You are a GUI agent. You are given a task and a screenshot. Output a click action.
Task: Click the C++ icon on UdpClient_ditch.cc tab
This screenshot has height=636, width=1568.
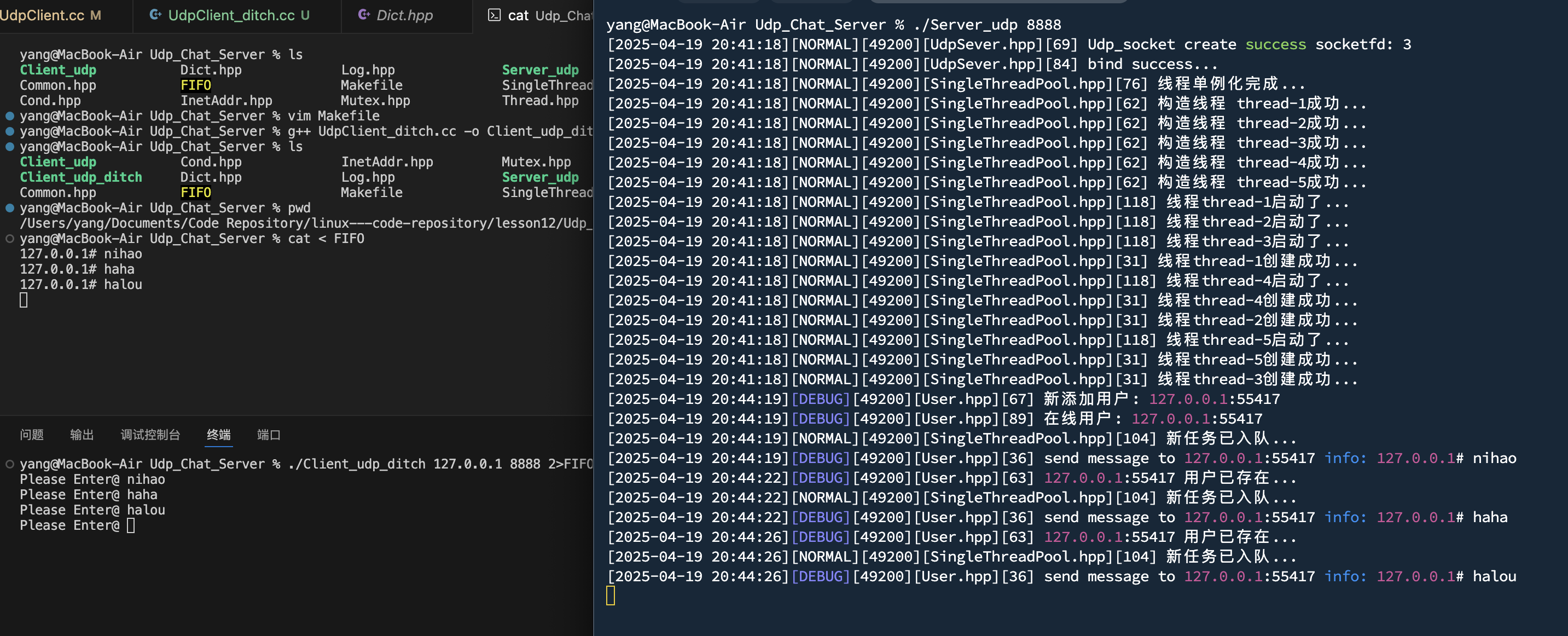coord(155,15)
